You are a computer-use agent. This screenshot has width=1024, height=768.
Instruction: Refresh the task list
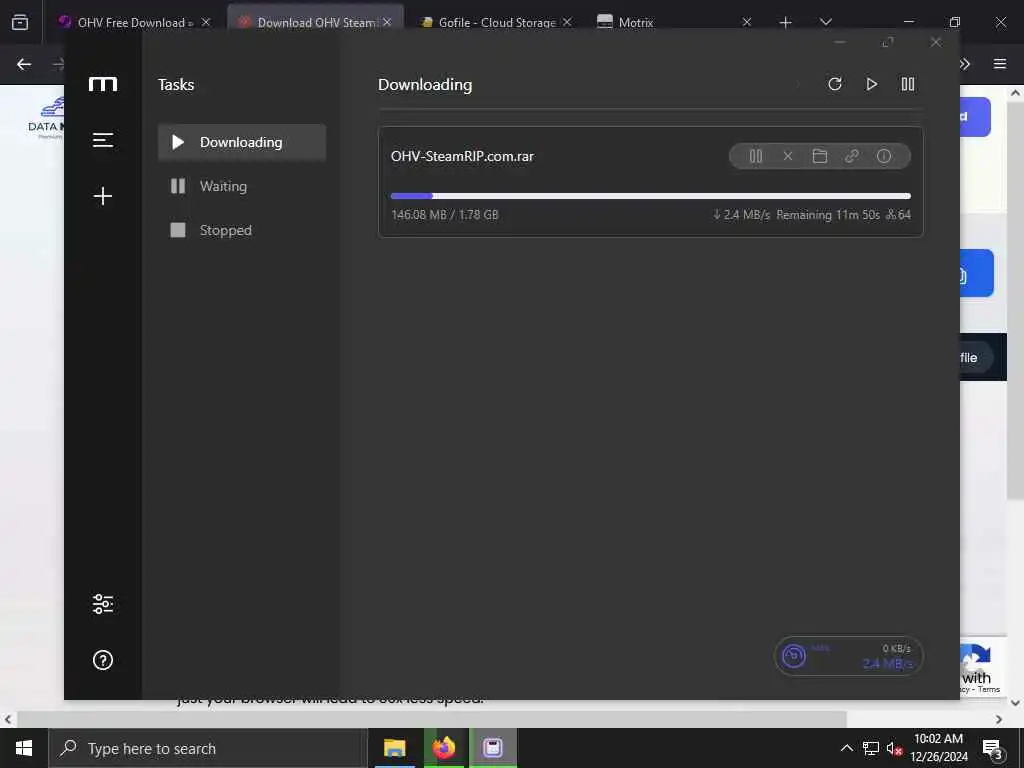click(835, 84)
